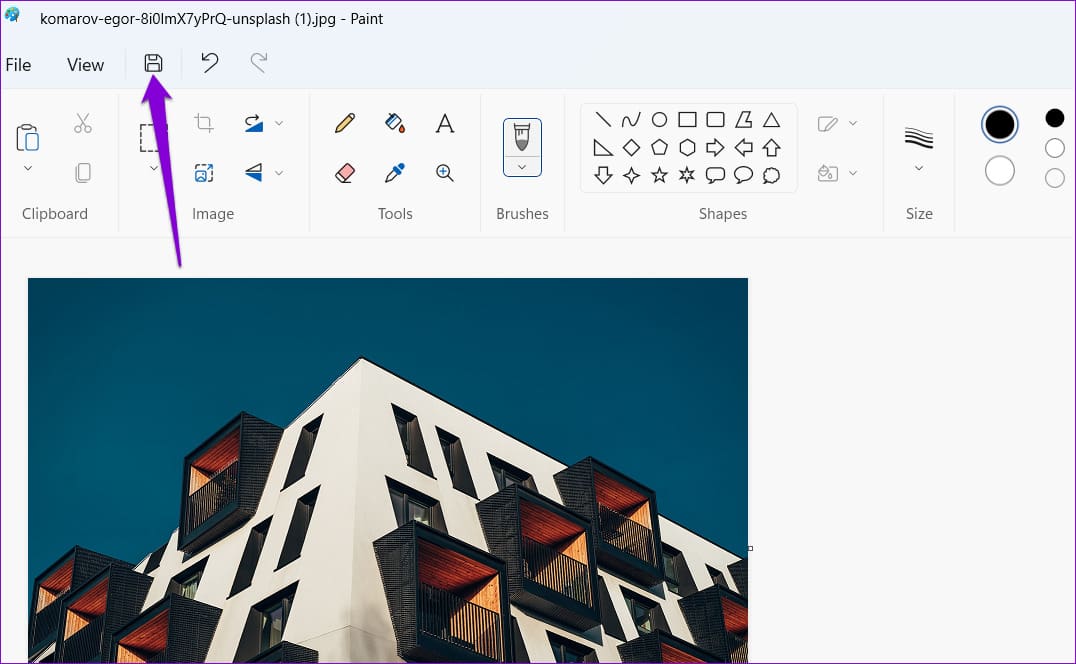Click the Resize image icon
Viewport: 1076px width, 664px height.
click(204, 173)
